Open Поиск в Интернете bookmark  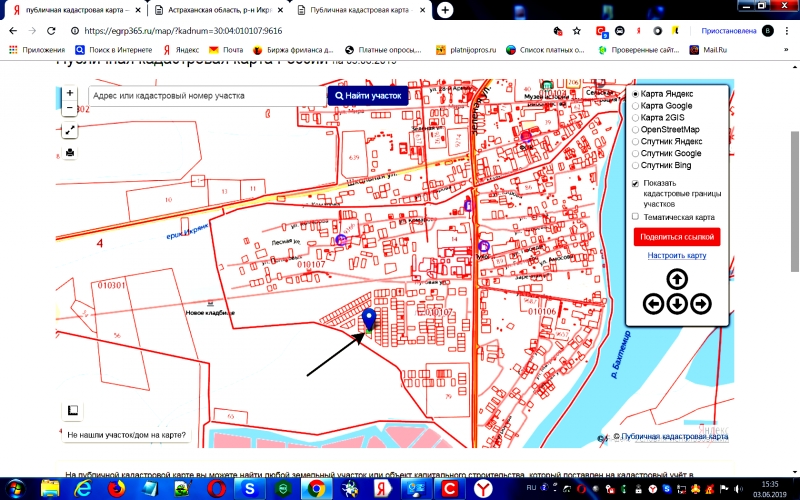[114, 50]
